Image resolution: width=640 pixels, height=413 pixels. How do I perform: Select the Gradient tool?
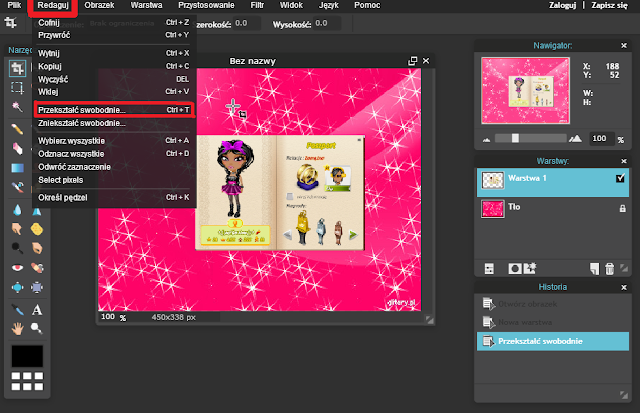coord(17,168)
